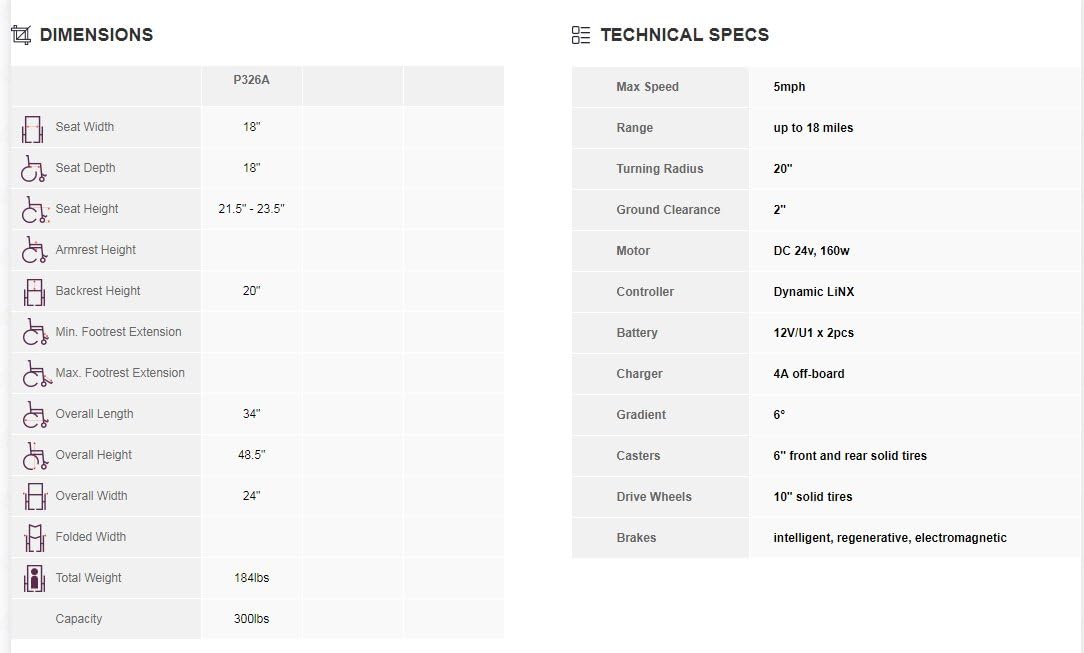Click the DIMENSIONS section heading
This screenshot has width=1084, height=653.
[96, 35]
